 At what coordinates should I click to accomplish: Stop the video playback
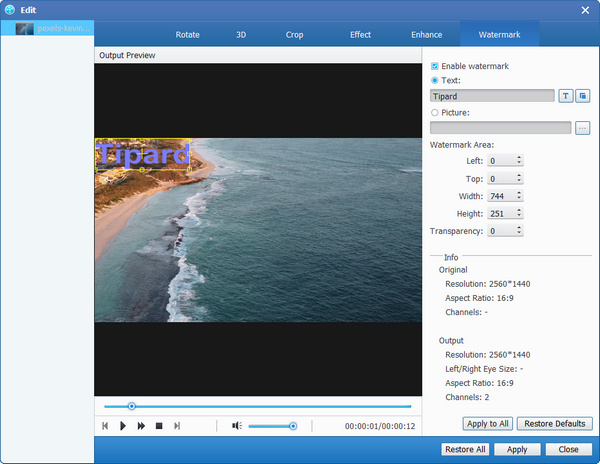pyautogui.click(x=159, y=426)
